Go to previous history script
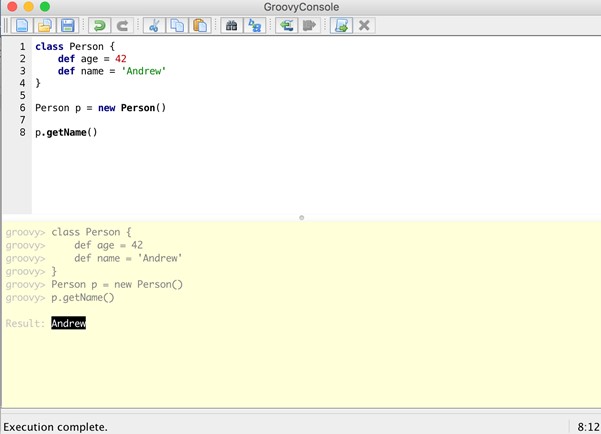 pos(286,26)
